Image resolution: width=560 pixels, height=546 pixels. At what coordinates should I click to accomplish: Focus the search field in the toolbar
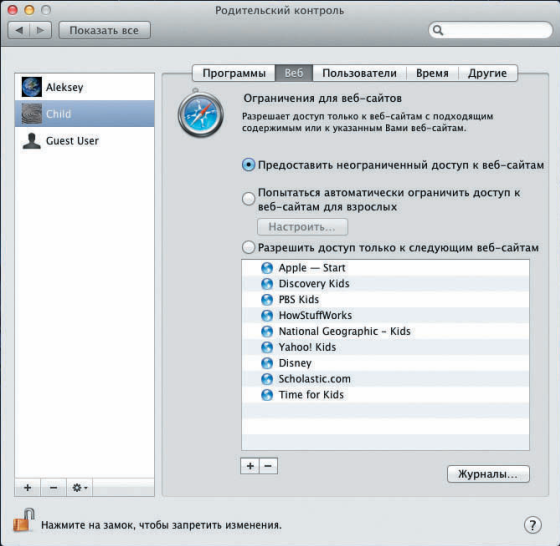[x=490, y=30]
